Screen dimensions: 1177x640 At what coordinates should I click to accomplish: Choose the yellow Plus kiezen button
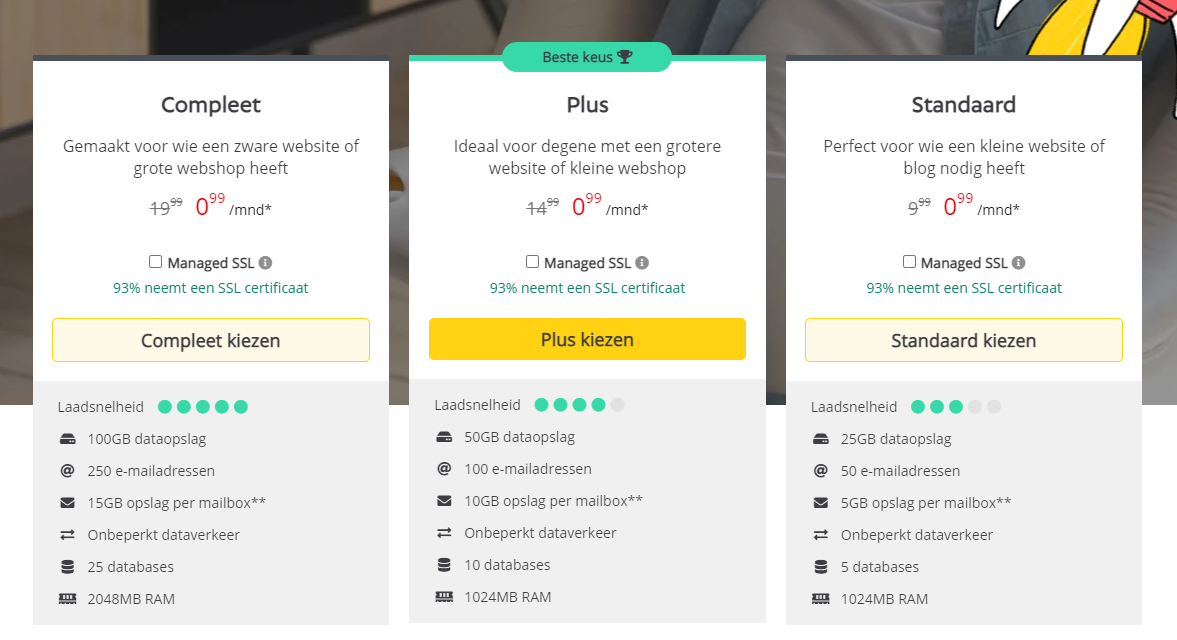click(587, 339)
